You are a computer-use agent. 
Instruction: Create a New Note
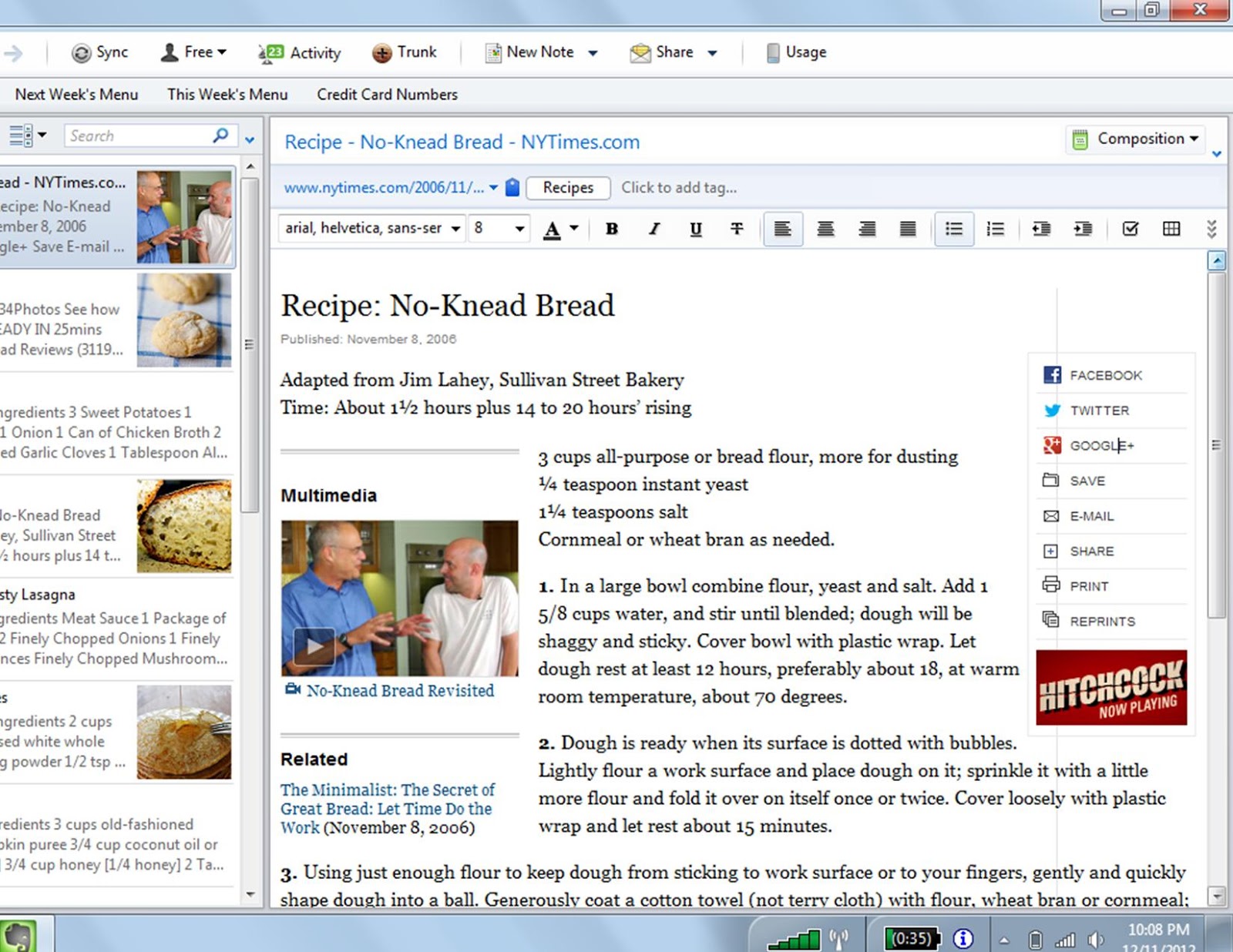(x=530, y=52)
